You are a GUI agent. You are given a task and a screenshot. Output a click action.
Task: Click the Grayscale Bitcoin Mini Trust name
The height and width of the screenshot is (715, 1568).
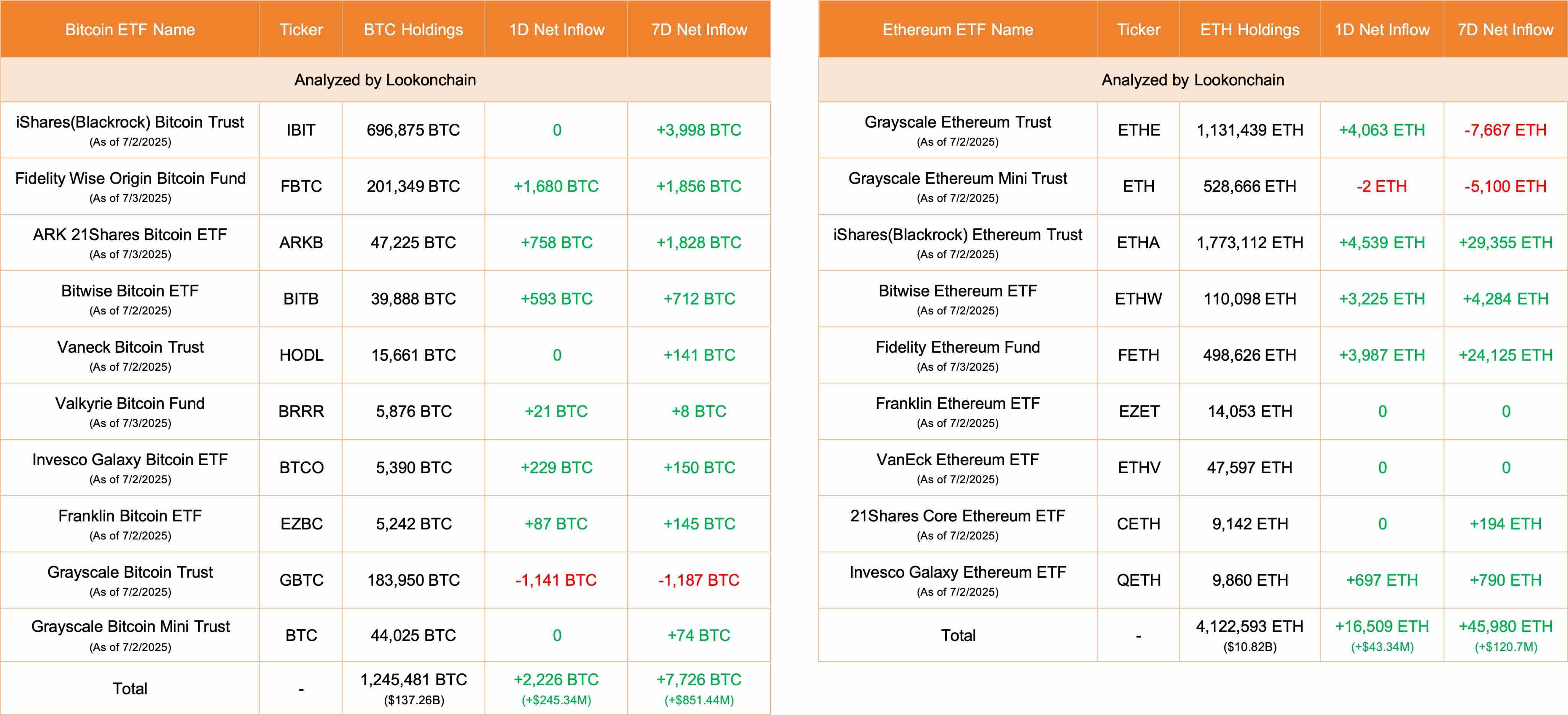click(130, 627)
